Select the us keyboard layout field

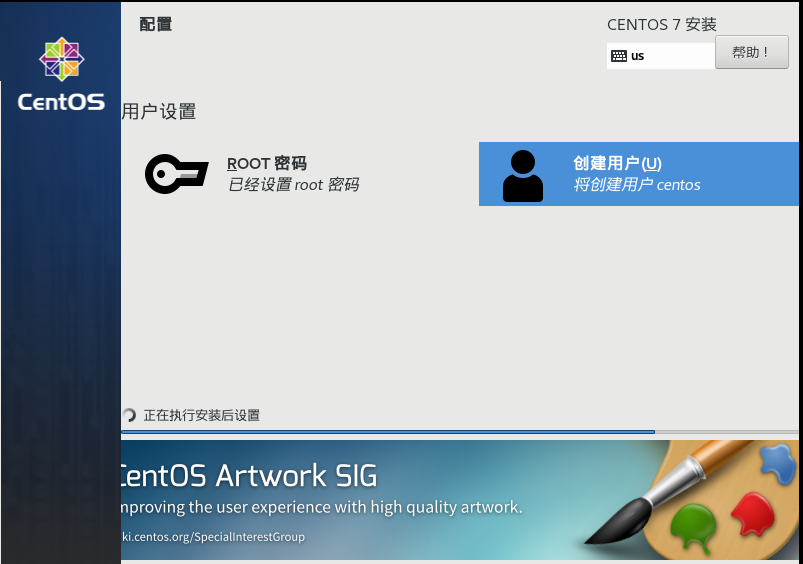[661, 56]
